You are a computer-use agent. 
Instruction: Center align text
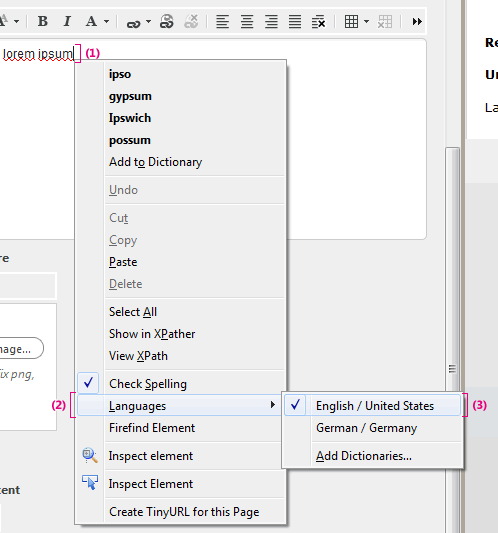click(x=247, y=21)
